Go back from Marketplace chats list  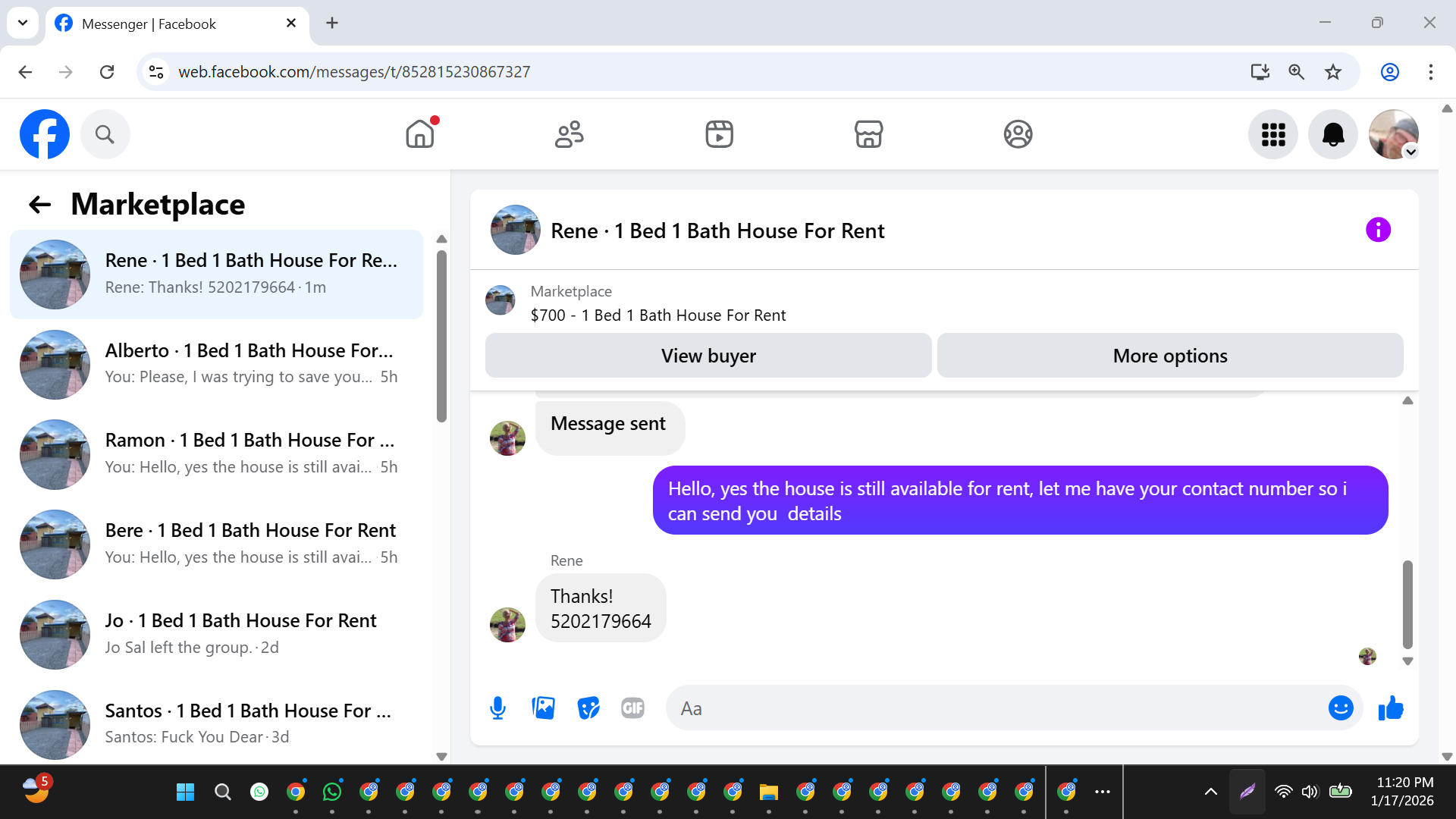[x=39, y=205]
